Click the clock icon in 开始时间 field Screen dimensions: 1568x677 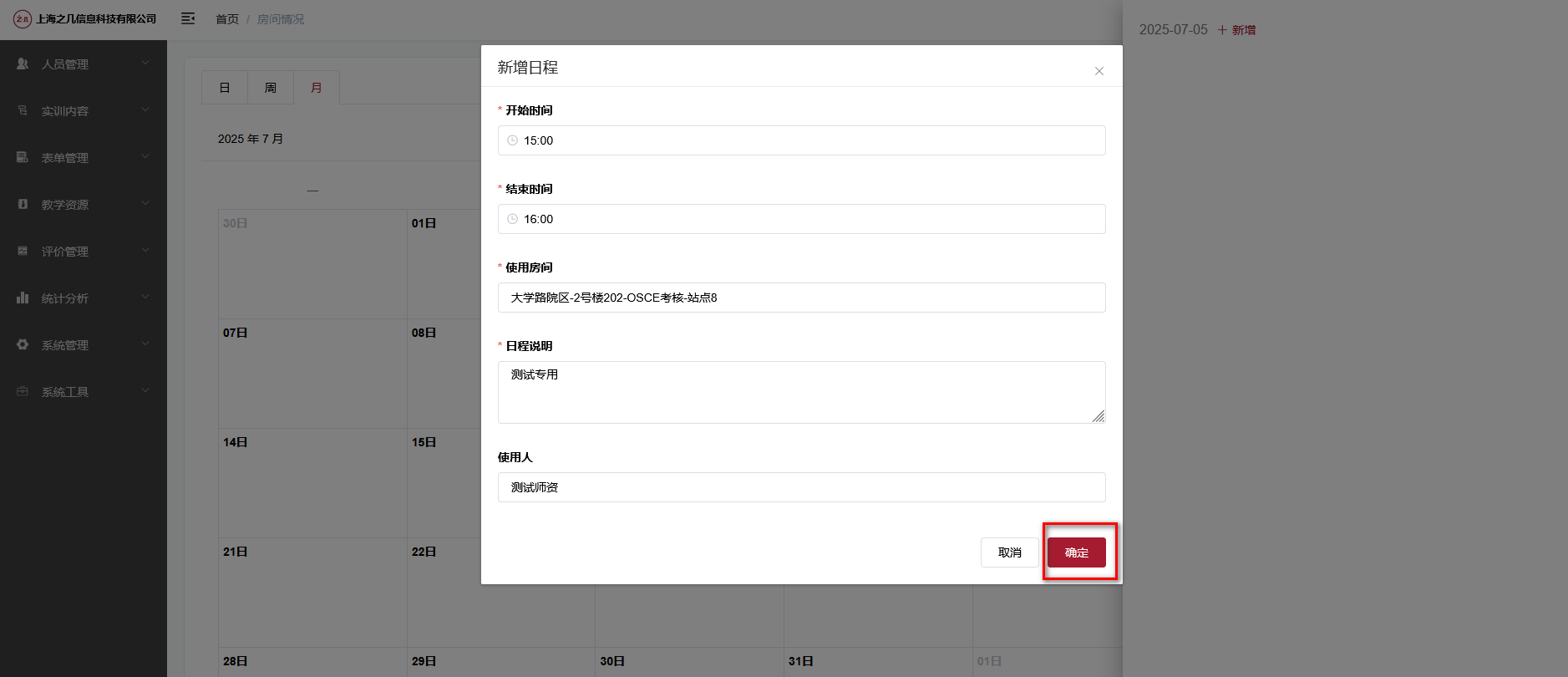[x=513, y=140]
